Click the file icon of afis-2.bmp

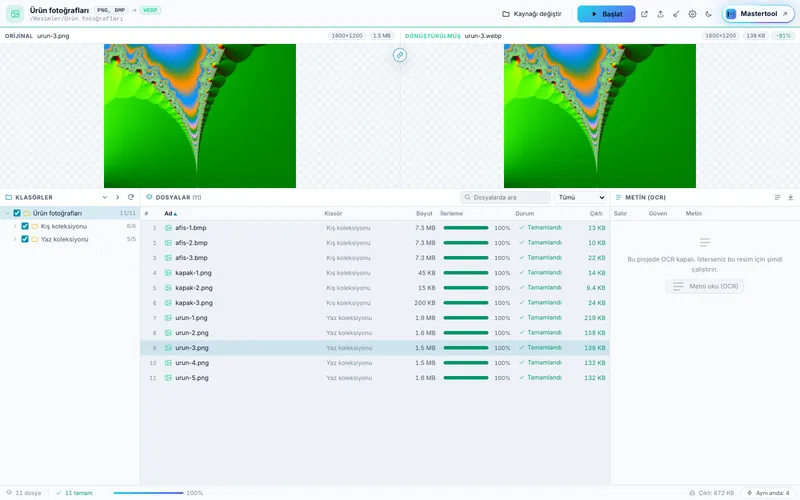pyautogui.click(x=168, y=243)
